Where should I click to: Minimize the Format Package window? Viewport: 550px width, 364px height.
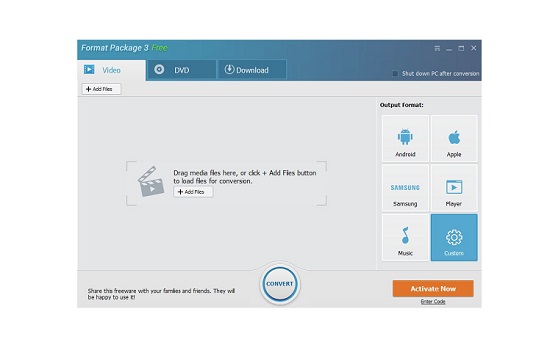(x=449, y=48)
